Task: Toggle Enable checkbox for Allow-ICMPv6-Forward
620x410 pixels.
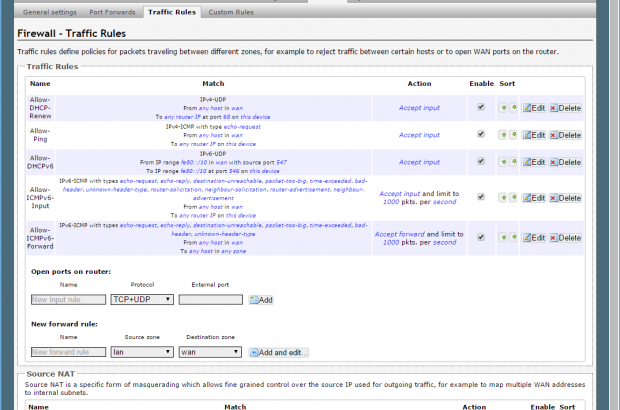Action: click(x=481, y=237)
